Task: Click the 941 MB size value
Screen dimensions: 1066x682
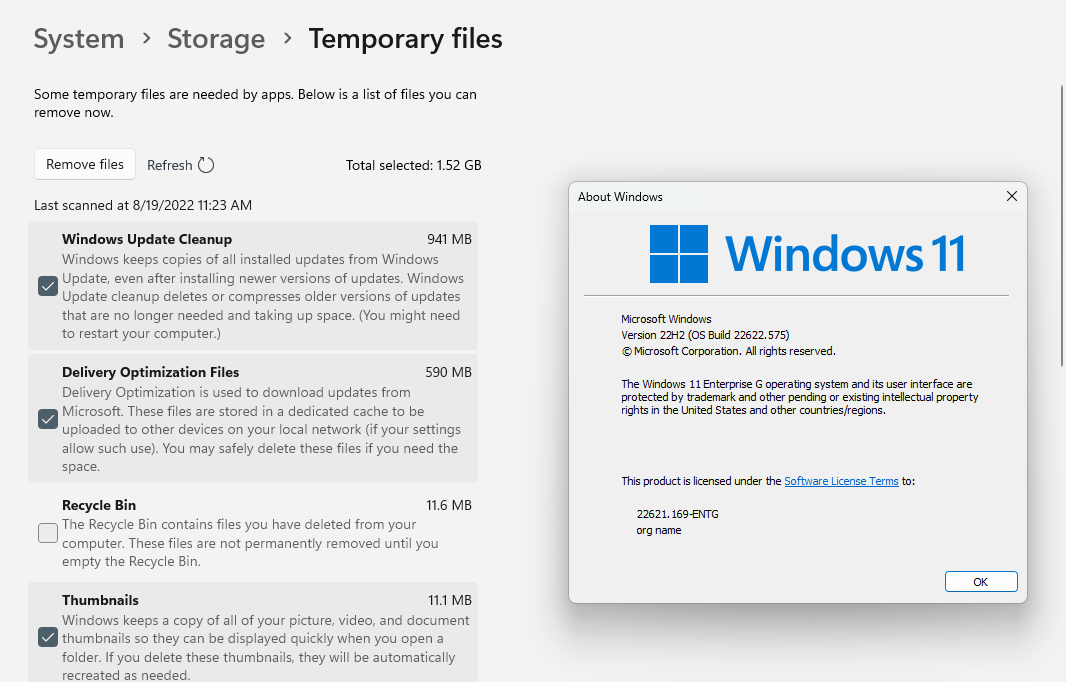Action: pos(449,239)
